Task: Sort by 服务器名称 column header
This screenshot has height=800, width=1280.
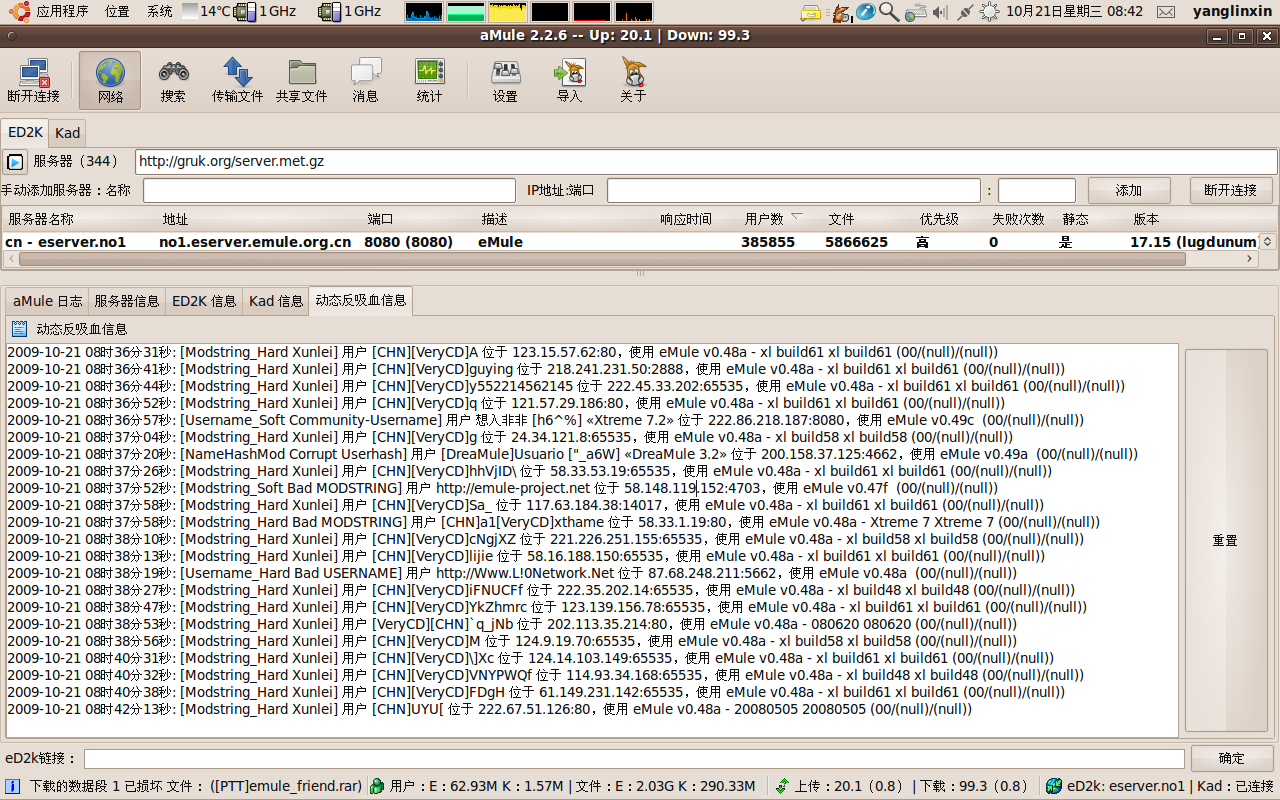Action: point(80,219)
